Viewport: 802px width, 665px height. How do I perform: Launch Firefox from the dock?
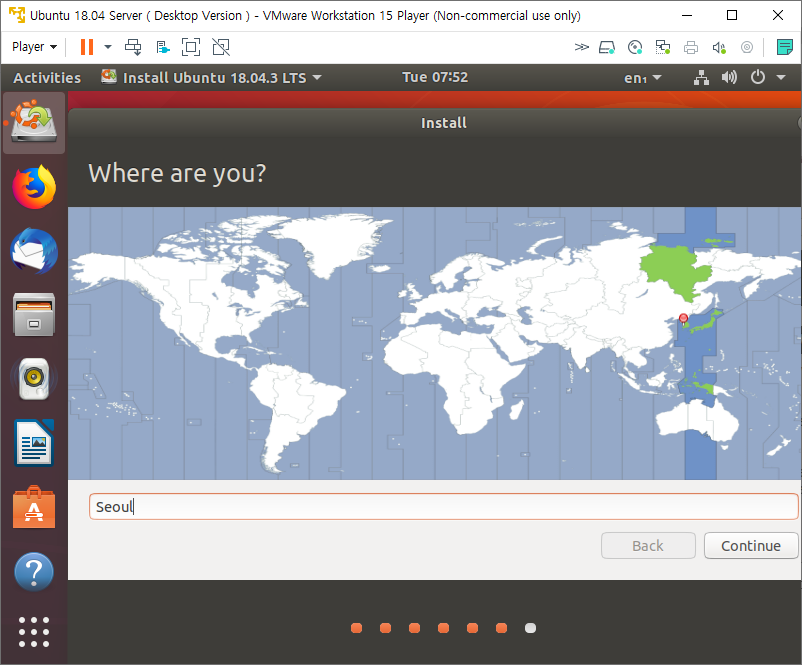click(34, 187)
